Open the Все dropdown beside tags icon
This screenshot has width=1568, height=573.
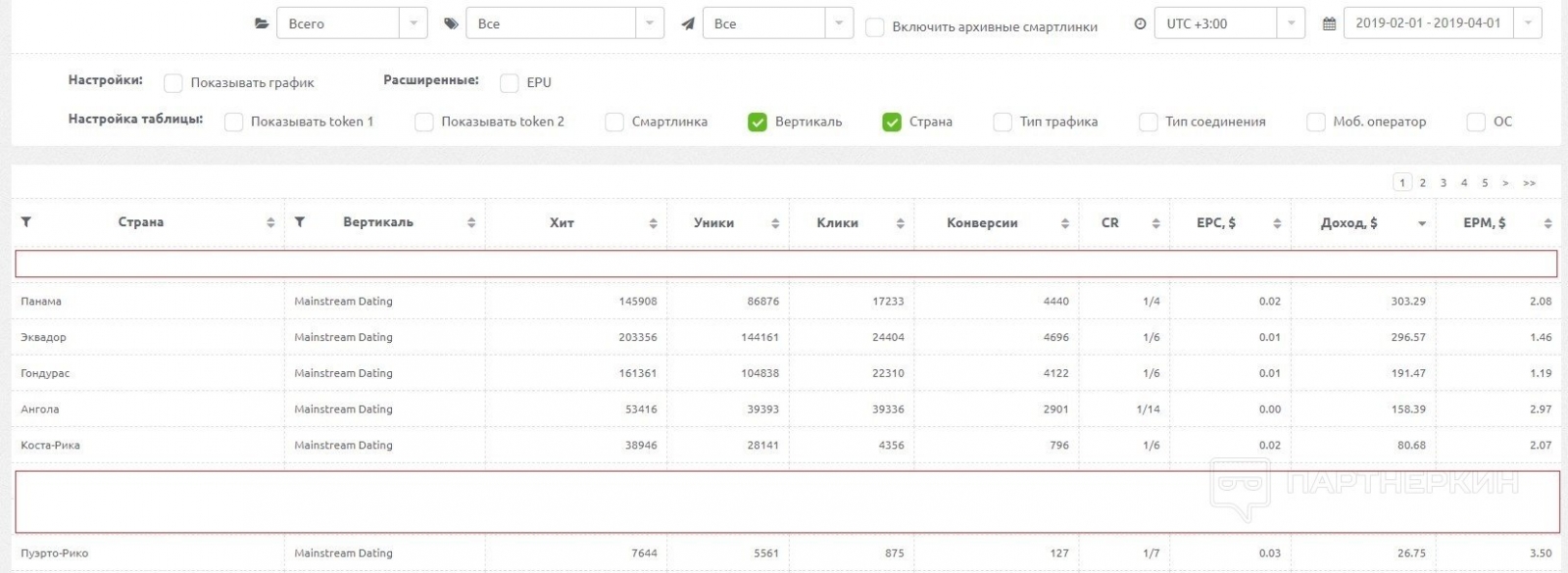564,24
